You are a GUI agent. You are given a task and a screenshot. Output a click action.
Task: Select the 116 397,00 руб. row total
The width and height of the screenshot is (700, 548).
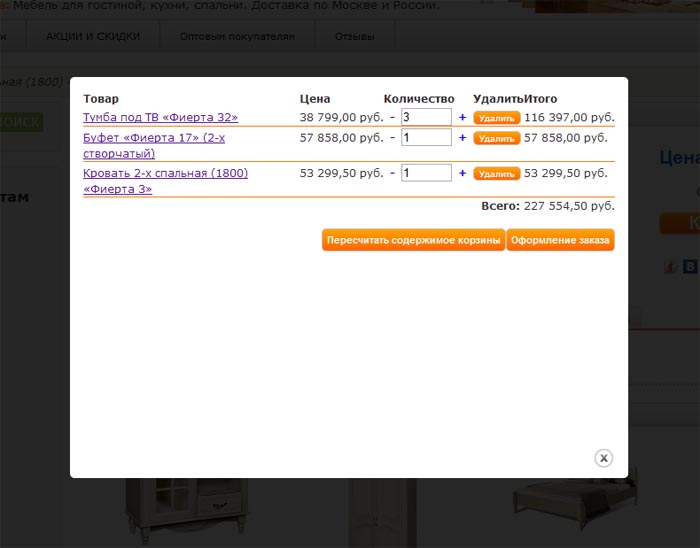(x=569, y=117)
